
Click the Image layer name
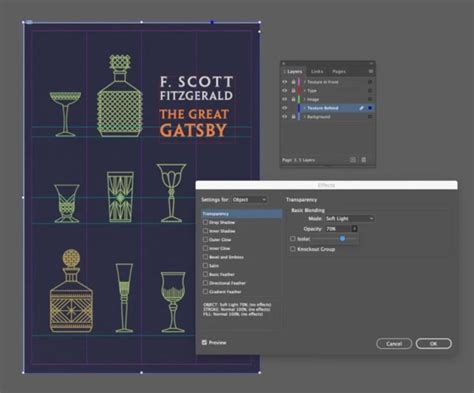[313, 99]
